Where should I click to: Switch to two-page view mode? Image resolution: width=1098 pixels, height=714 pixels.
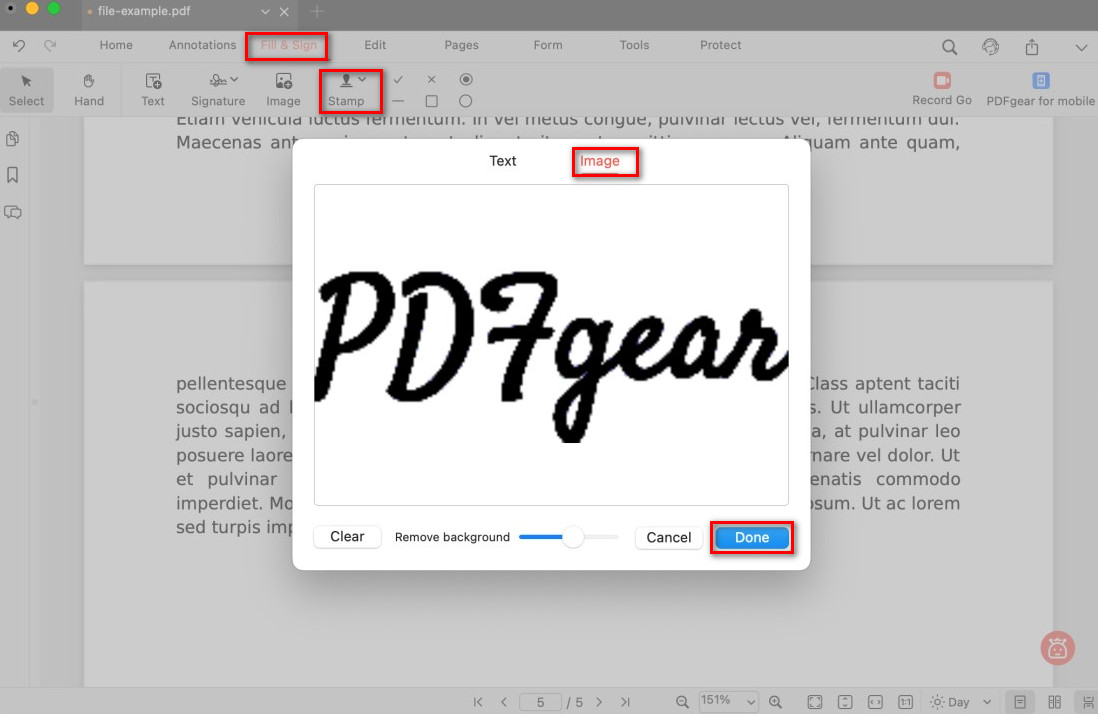(1055, 701)
